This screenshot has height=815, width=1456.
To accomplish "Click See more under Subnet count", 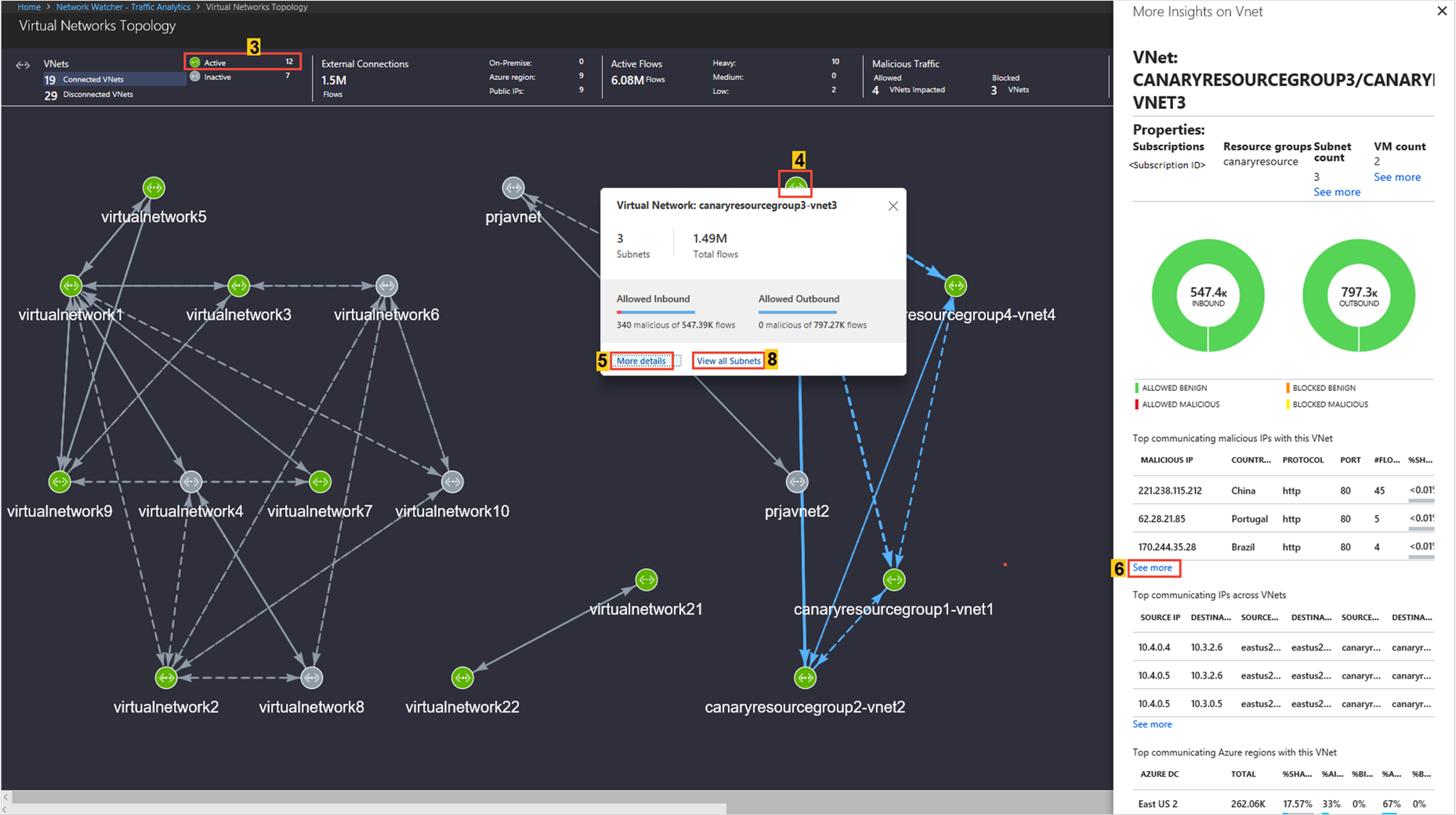I will point(1337,192).
